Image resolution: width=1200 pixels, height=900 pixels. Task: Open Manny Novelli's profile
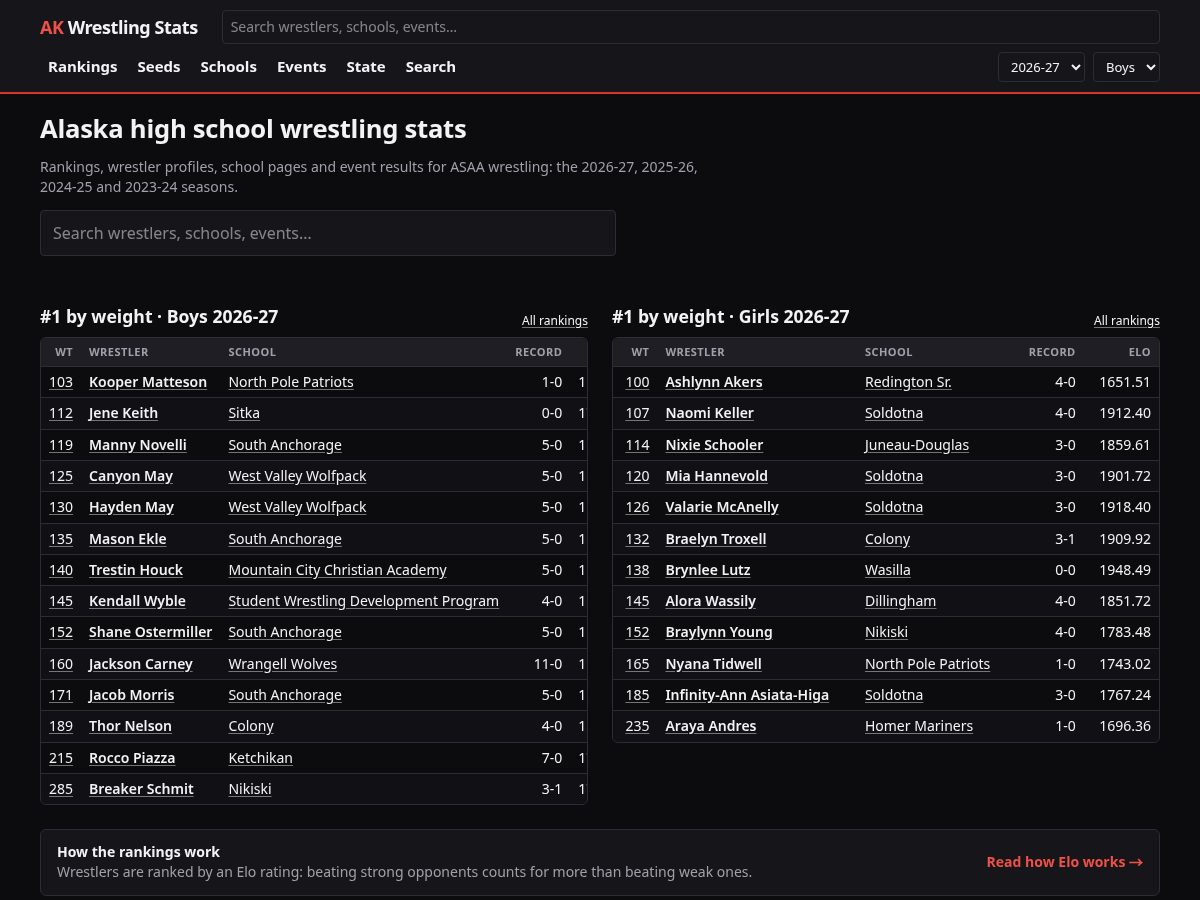138,445
